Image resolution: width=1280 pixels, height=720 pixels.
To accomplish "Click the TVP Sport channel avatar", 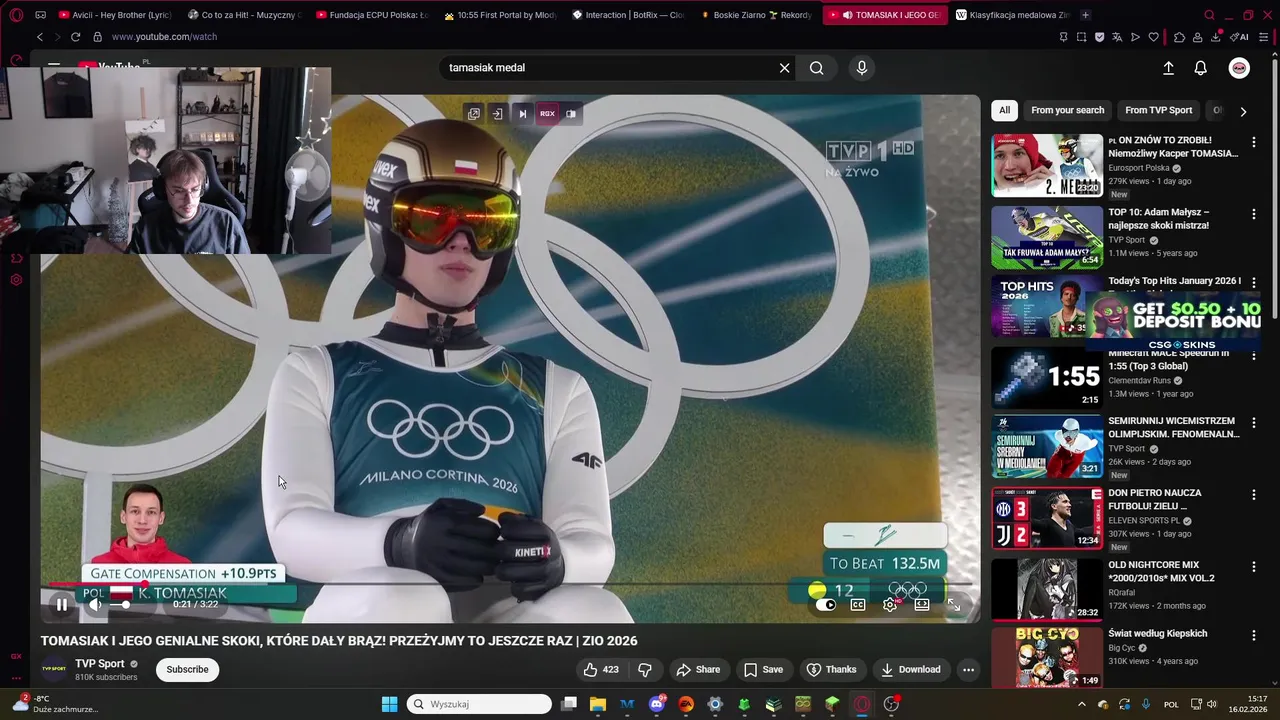I will (x=54, y=669).
